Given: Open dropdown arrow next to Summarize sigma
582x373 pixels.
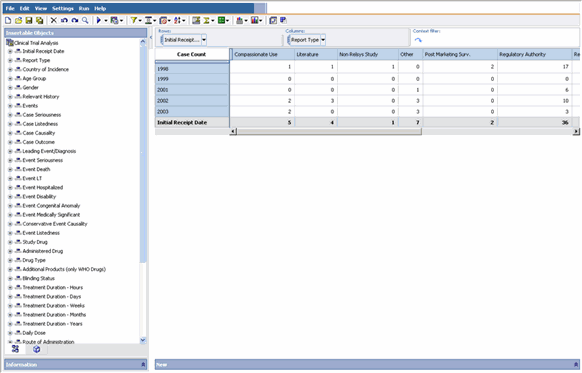Looking at the screenshot, I should 213,20.
